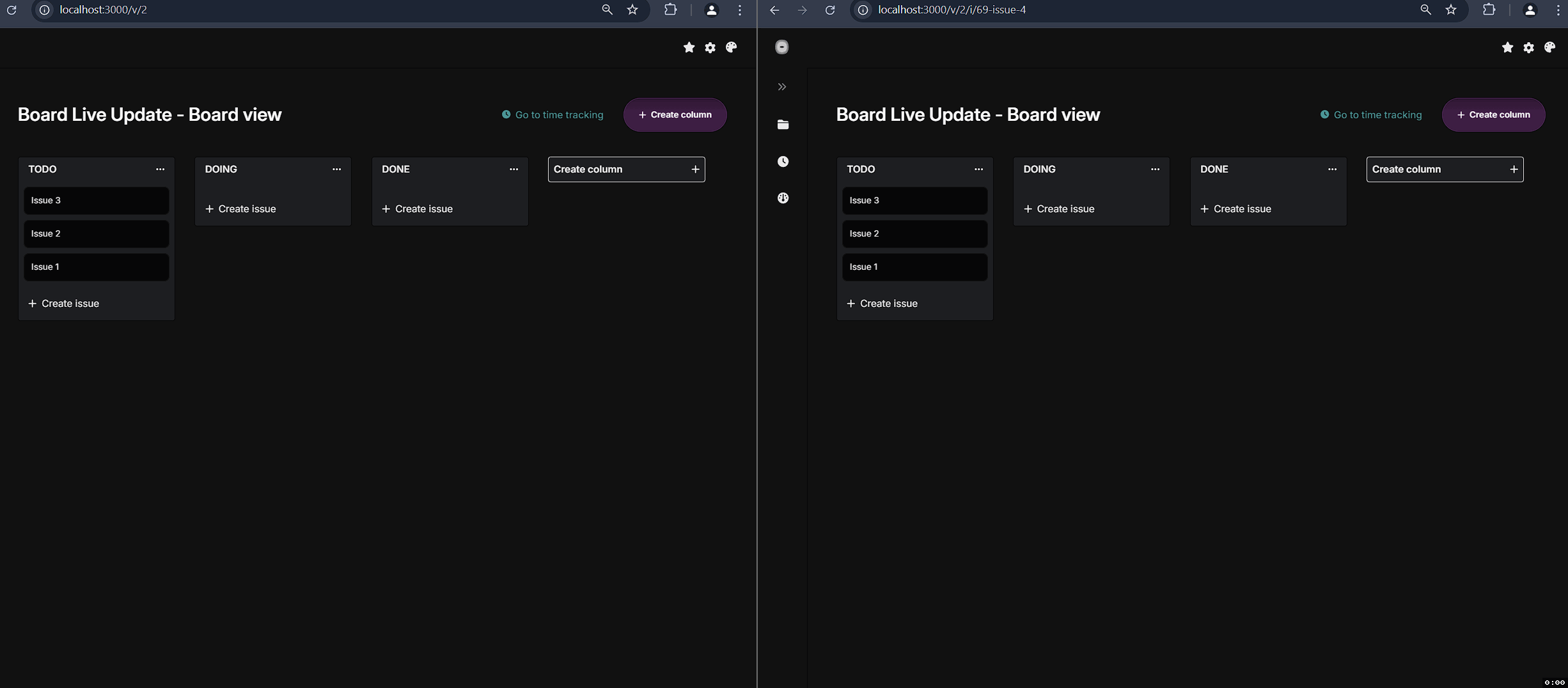Screen dimensions: 1568x688
Task: Select the Issue 2 card in TODO
Action: pyautogui.click(x=97, y=233)
